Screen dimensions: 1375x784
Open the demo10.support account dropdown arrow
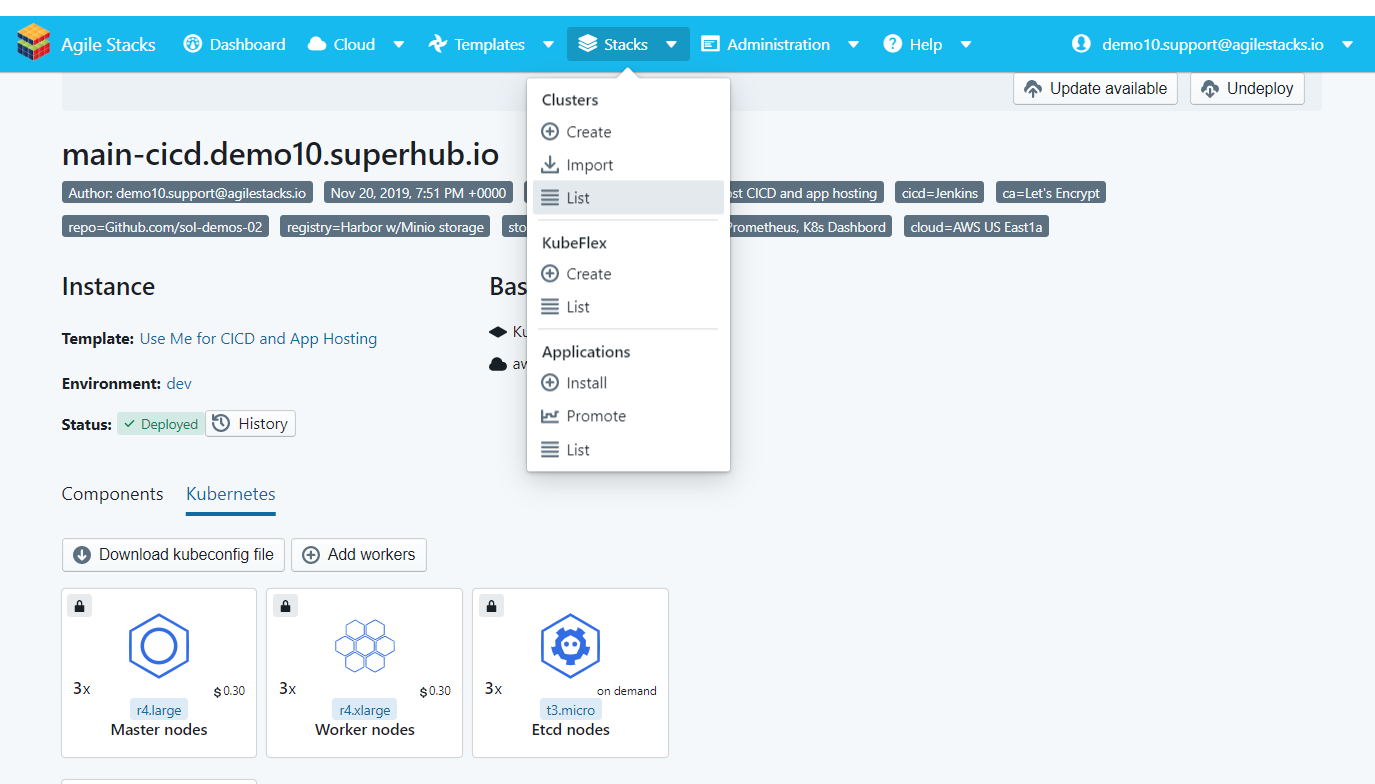1347,44
